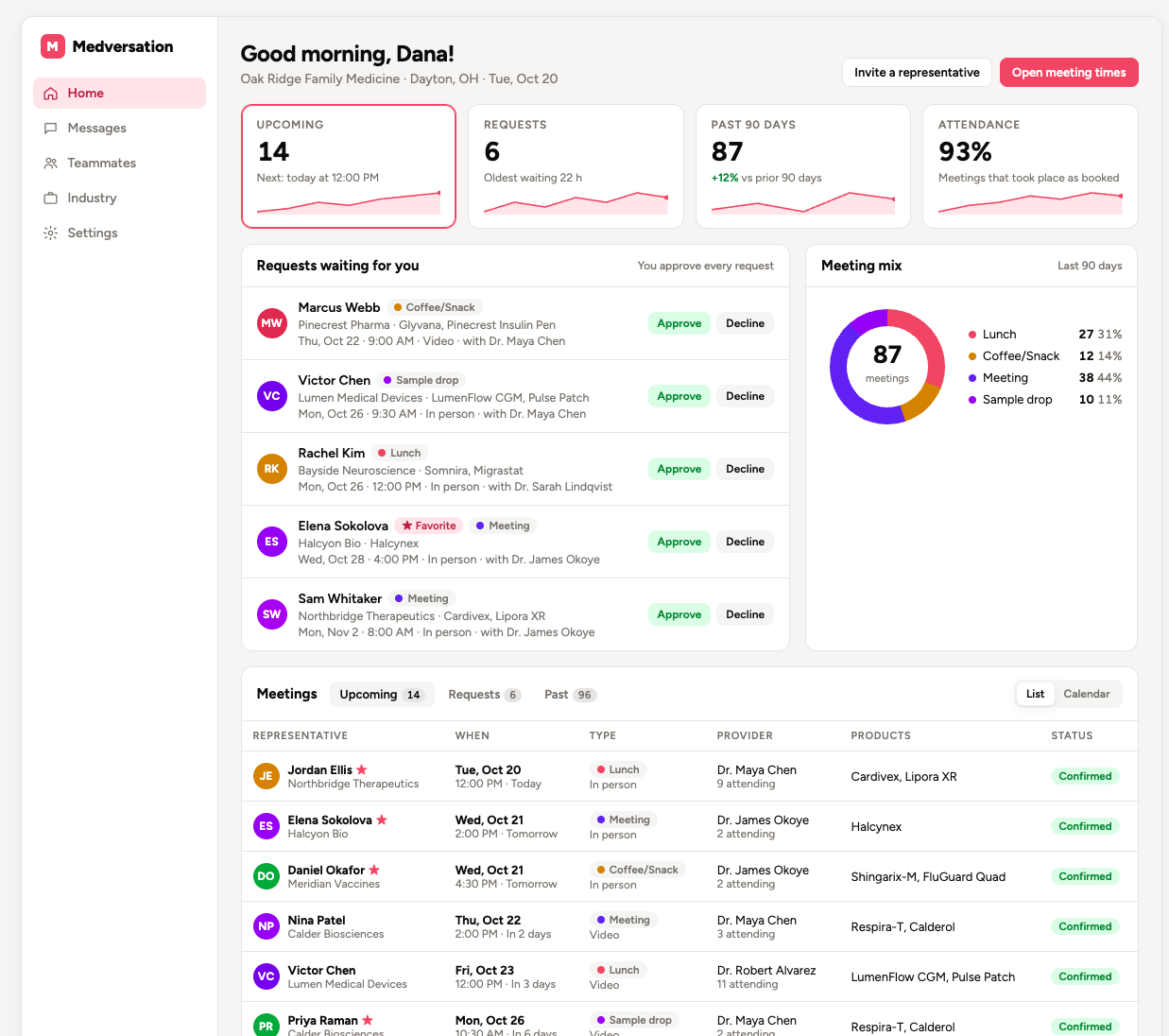Approve Rachel Kim's lunch request

point(679,469)
